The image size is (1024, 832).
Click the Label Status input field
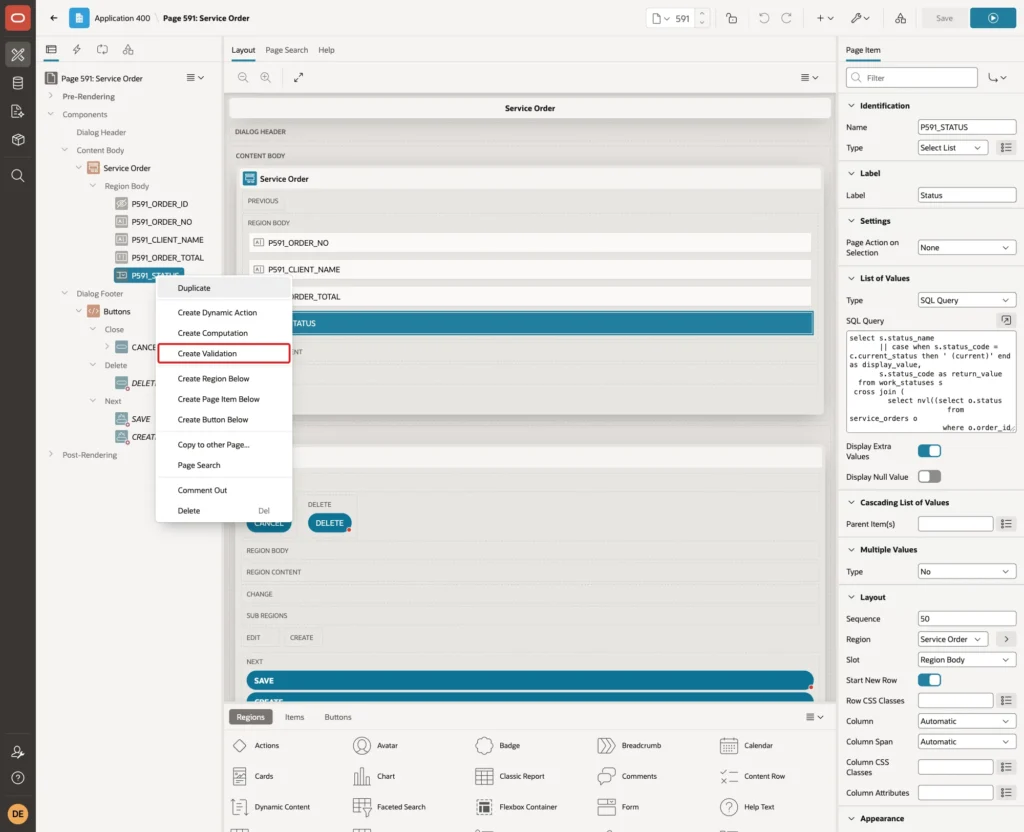(x=967, y=195)
